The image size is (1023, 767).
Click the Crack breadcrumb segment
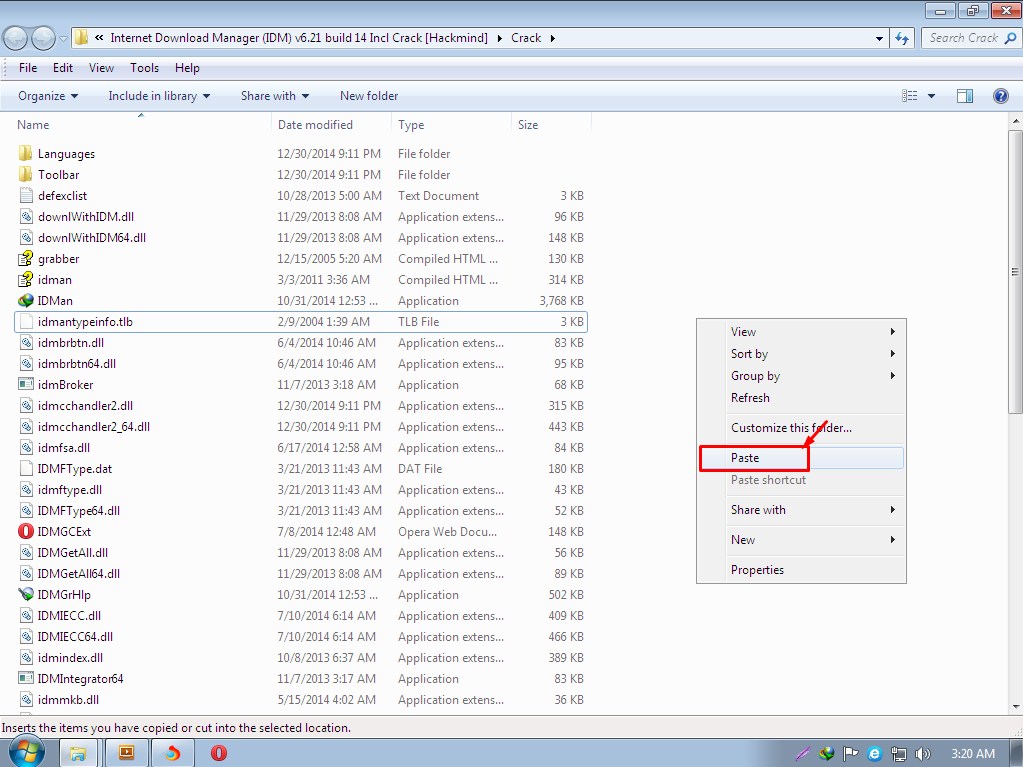(x=526, y=38)
